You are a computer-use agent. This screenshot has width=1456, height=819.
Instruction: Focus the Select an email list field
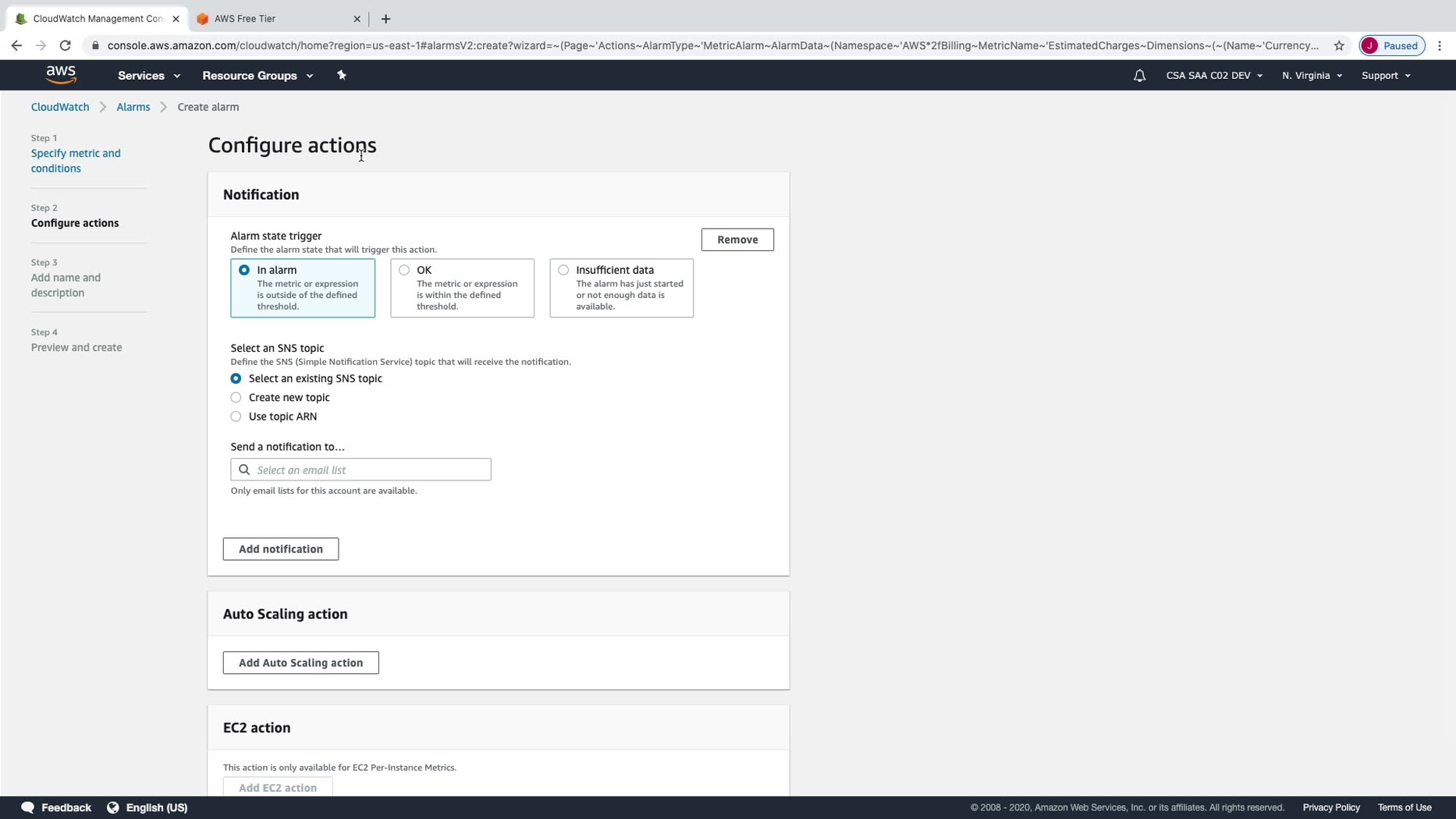(360, 470)
